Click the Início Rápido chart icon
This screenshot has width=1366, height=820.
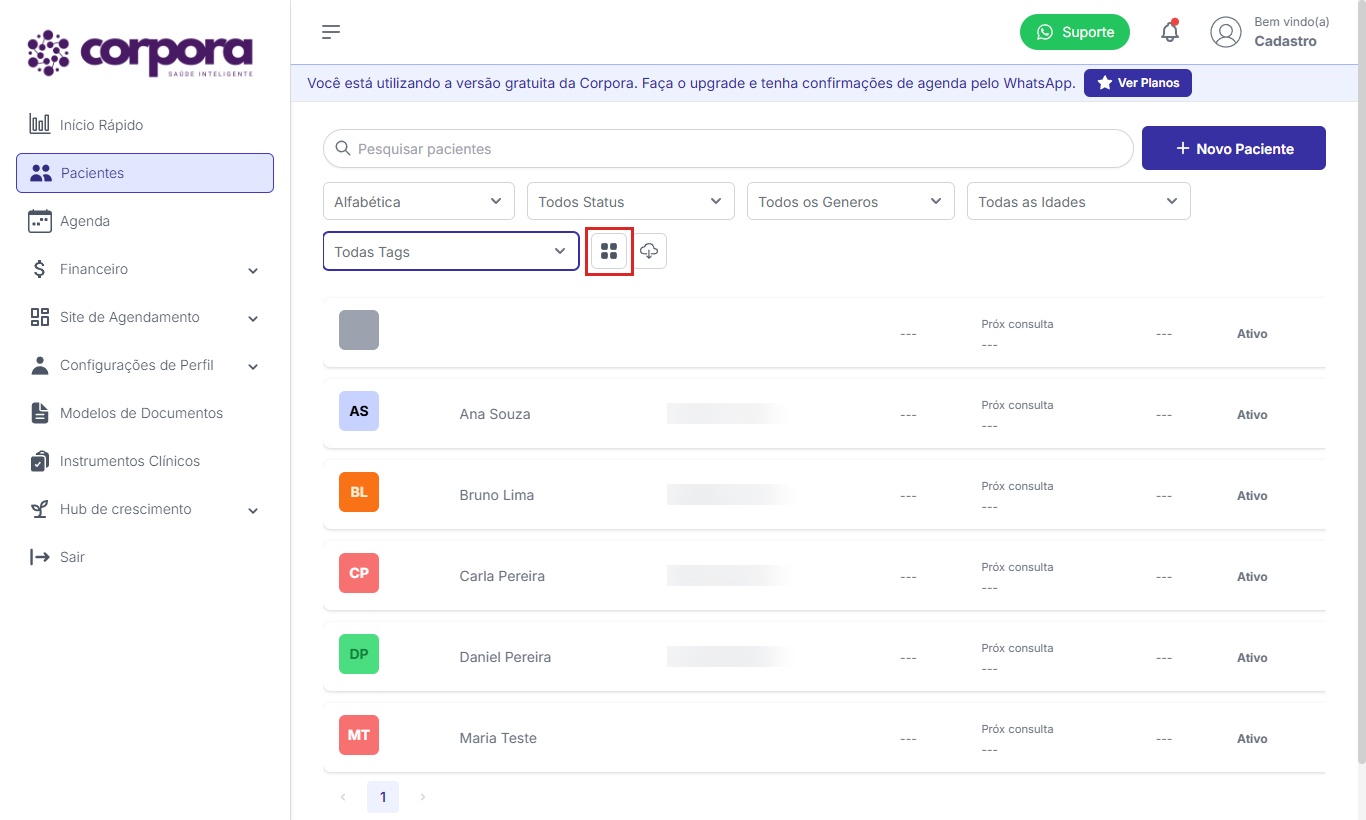(x=40, y=125)
